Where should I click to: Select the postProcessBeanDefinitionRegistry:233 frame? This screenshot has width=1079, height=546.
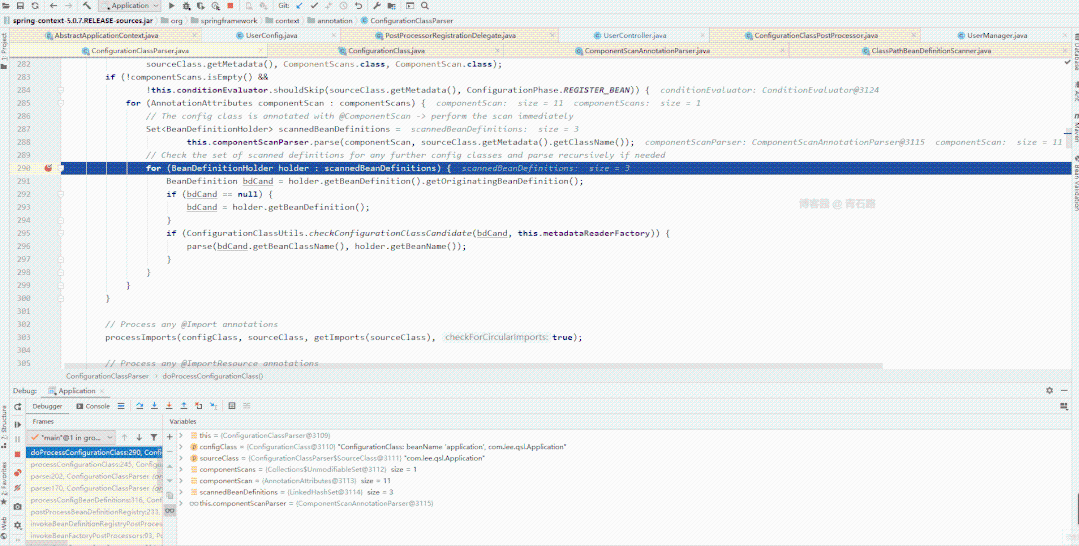(94, 512)
